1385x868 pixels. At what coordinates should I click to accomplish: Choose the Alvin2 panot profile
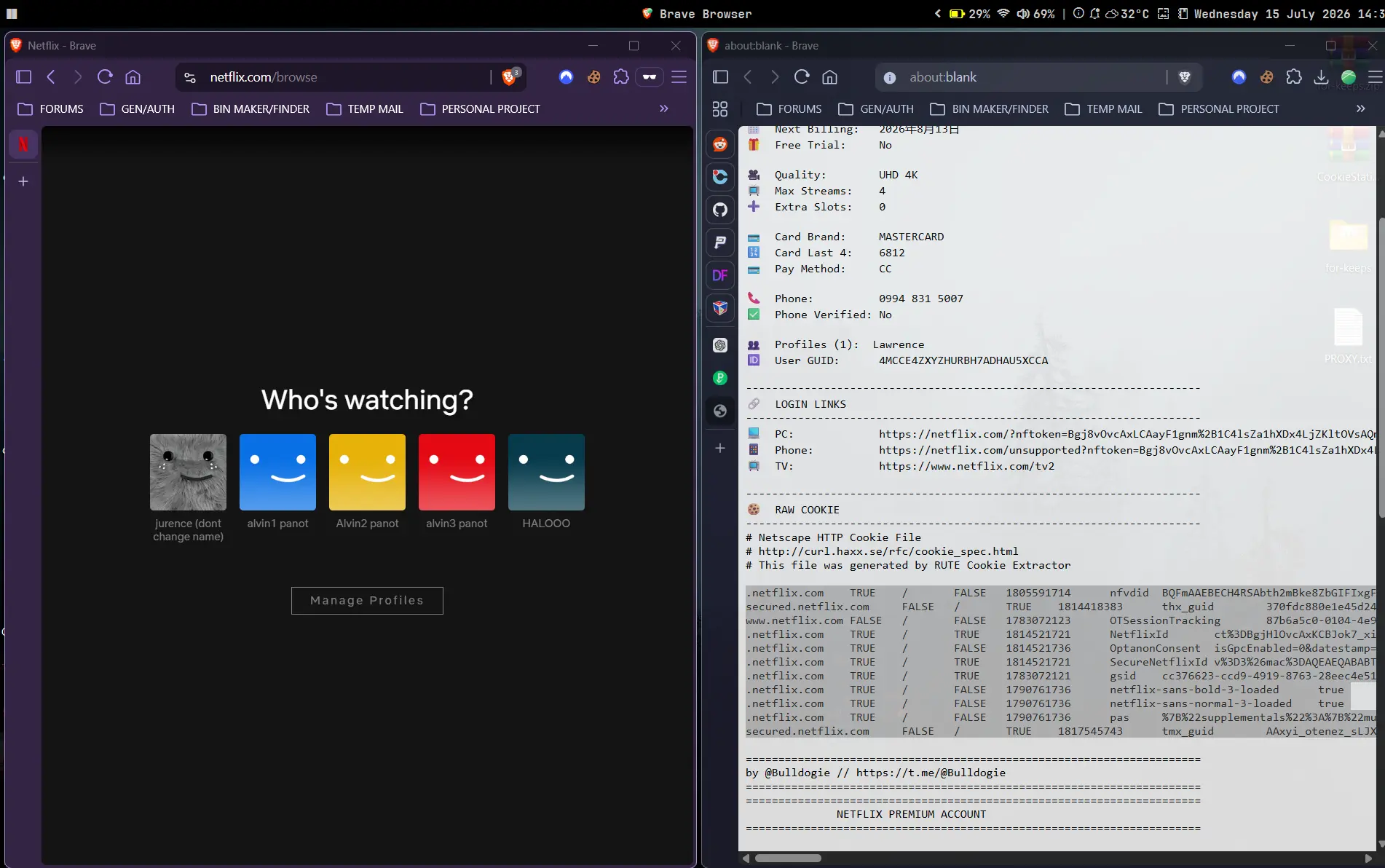(367, 472)
